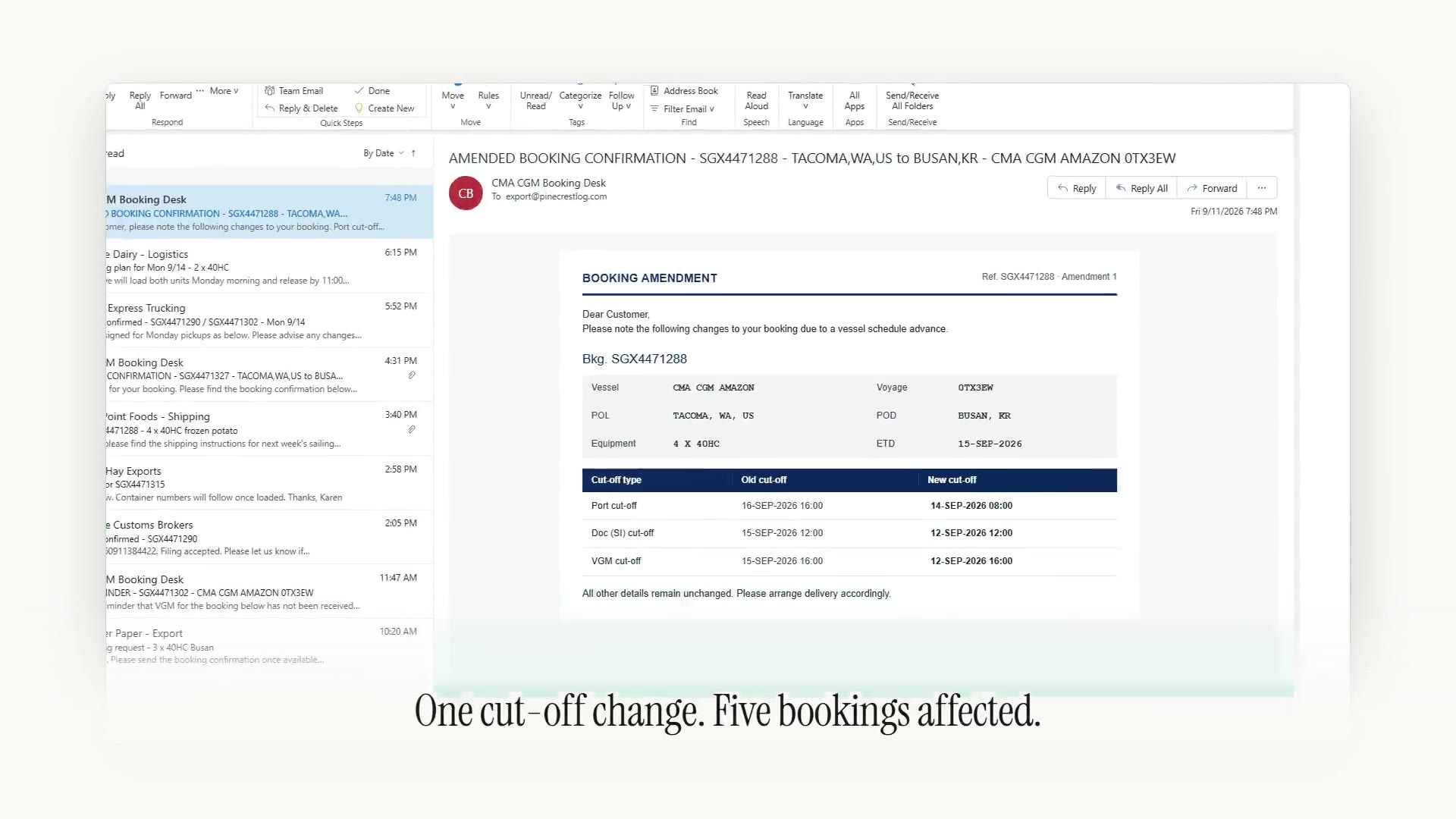
Task: Click new VGM cut-off 12-SEP-2026 16:00
Action: coord(971,561)
